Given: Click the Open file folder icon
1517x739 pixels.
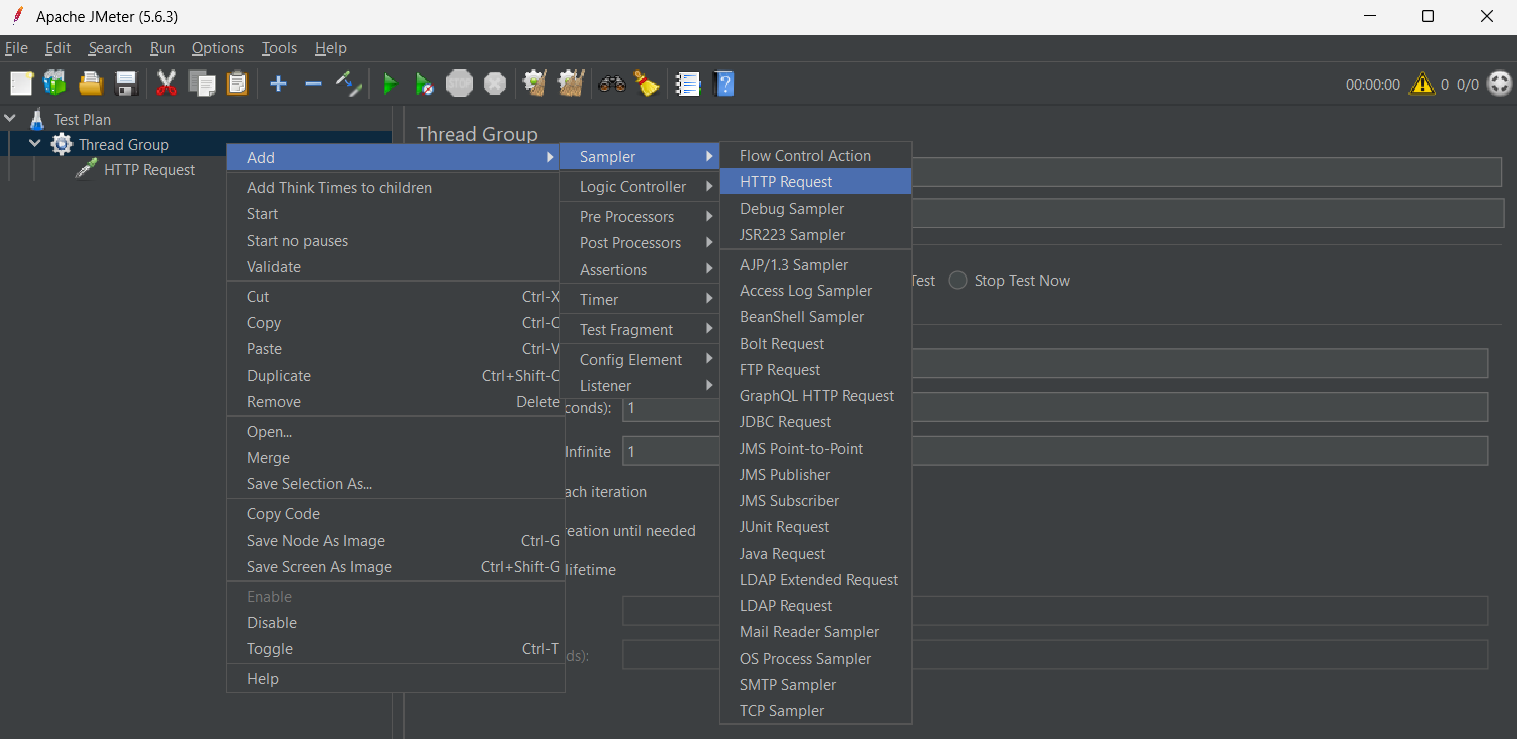Looking at the screenshot, I should (x=91, y=84).
